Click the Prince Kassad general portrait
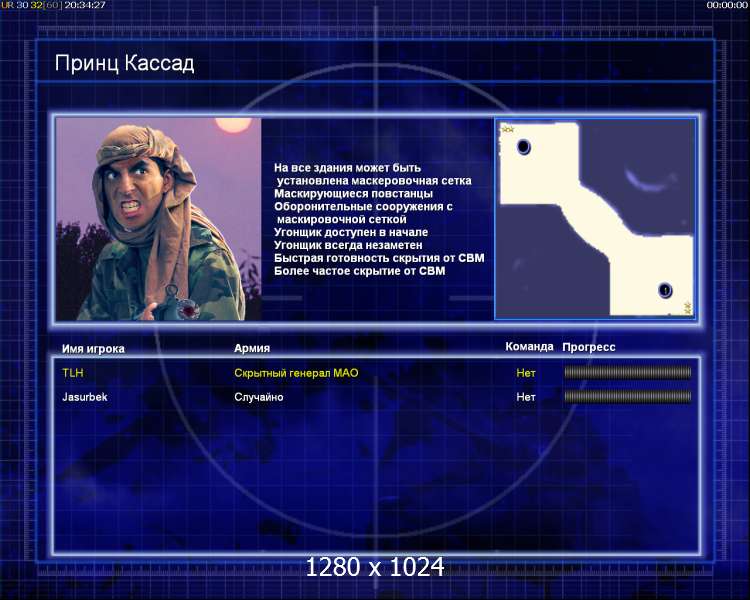 (158, 219)
